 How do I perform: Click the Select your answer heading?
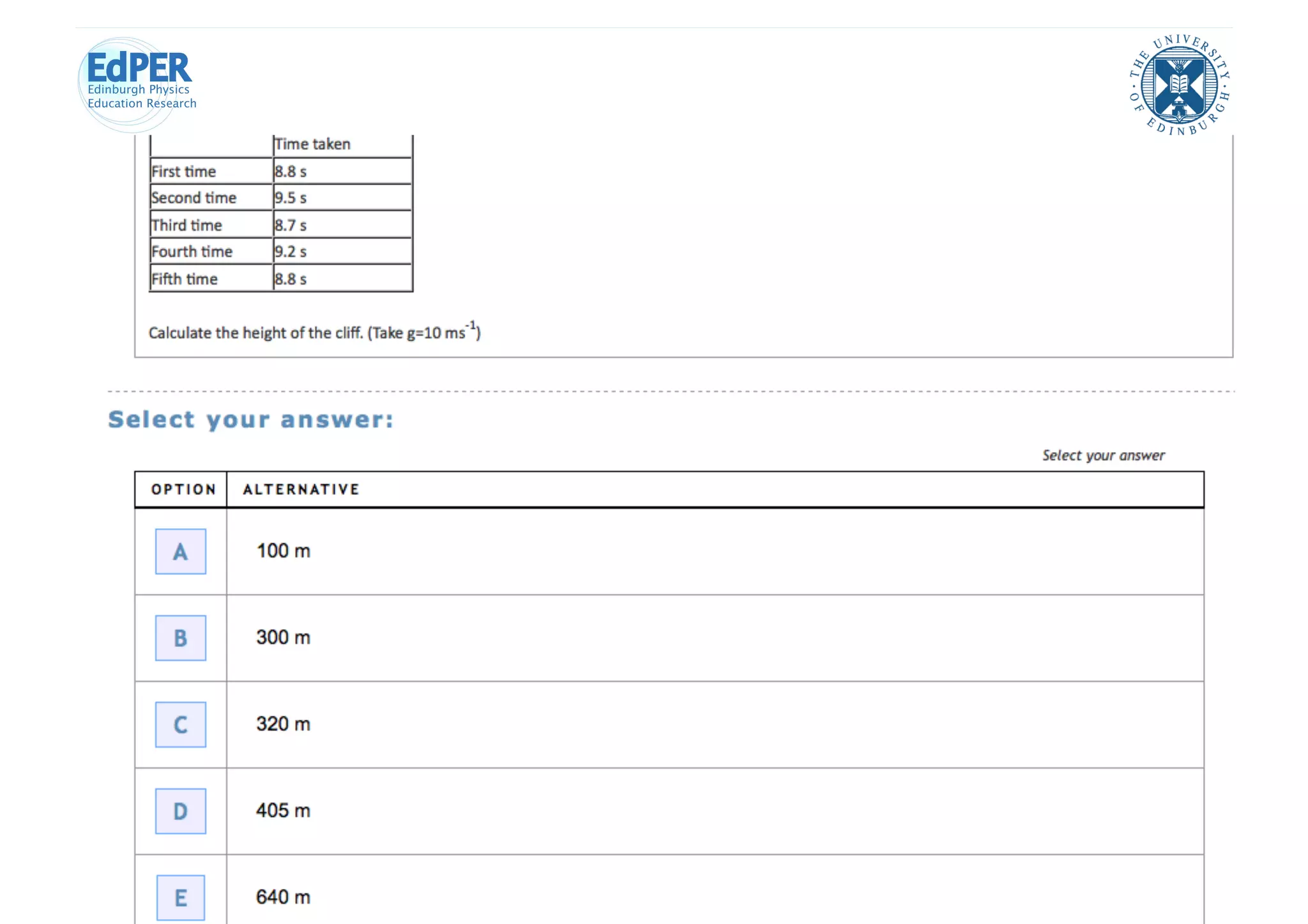251,420
